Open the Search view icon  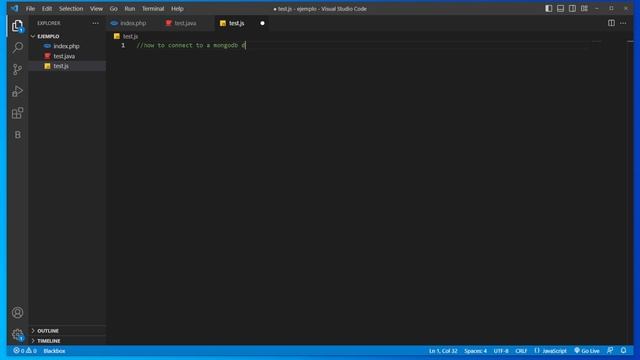(17, 48)
